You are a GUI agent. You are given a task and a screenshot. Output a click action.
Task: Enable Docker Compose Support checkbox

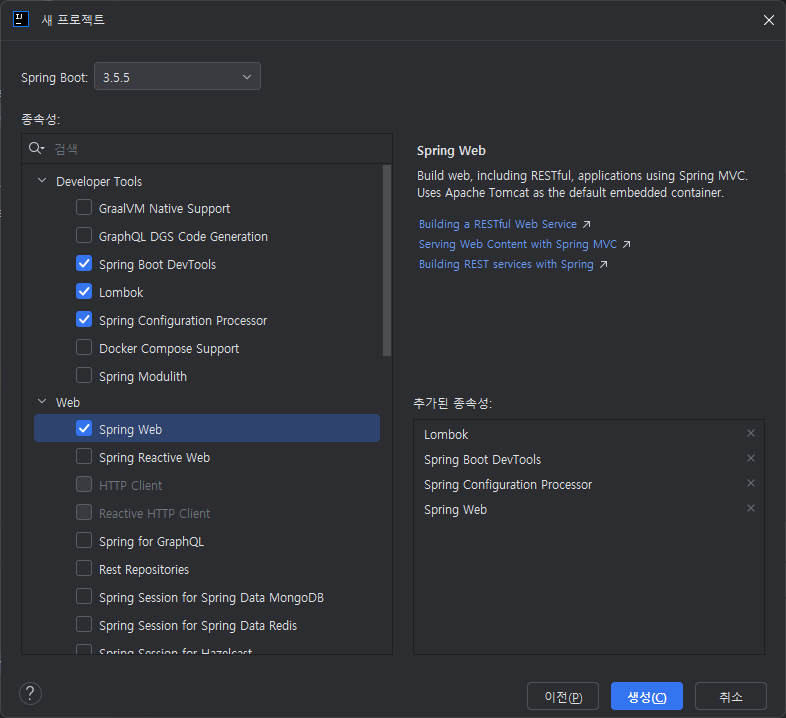[x=84, y=347]
